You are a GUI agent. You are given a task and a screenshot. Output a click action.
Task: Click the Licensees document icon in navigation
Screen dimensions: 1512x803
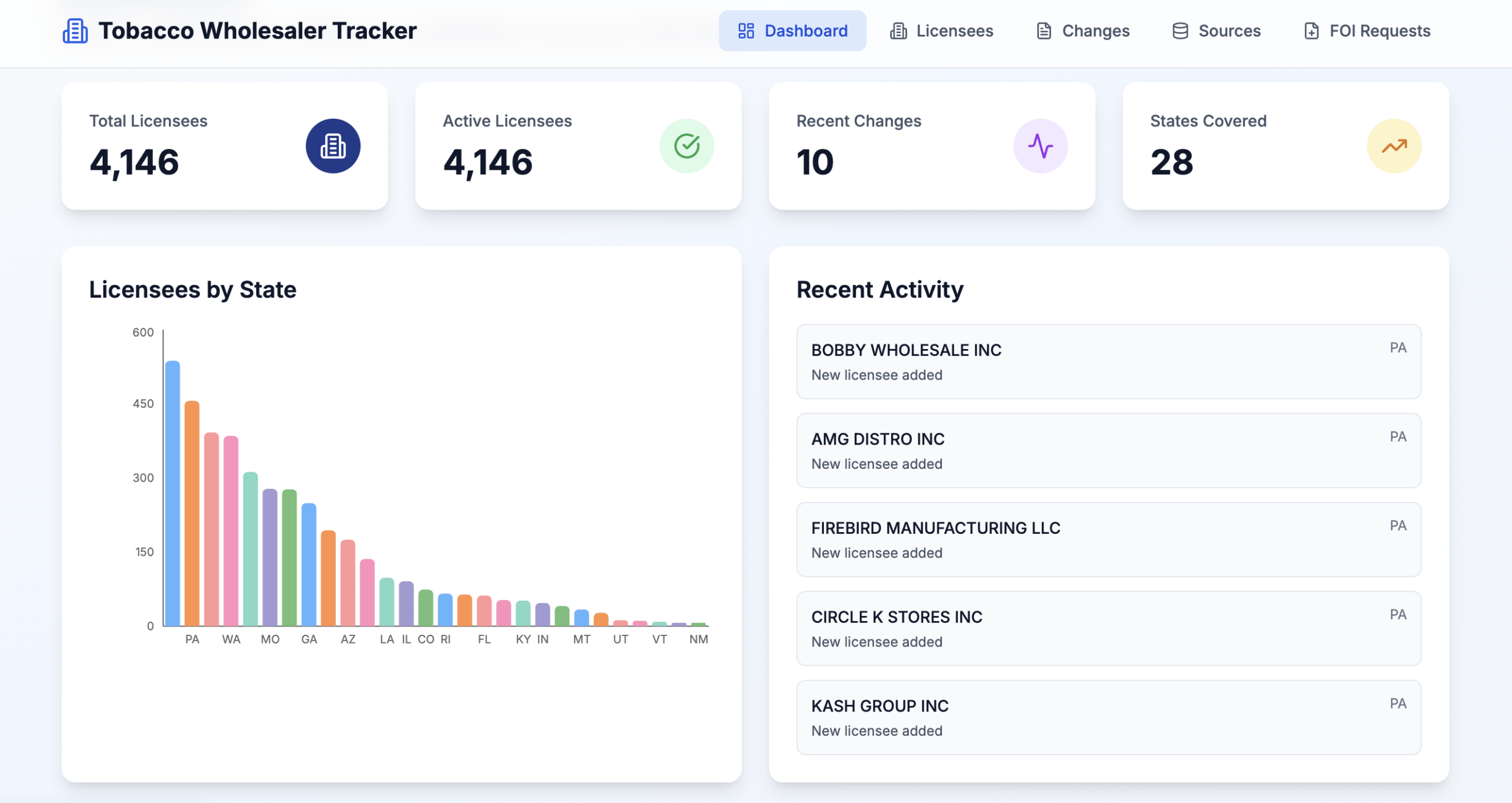click(x=898, y=31)
